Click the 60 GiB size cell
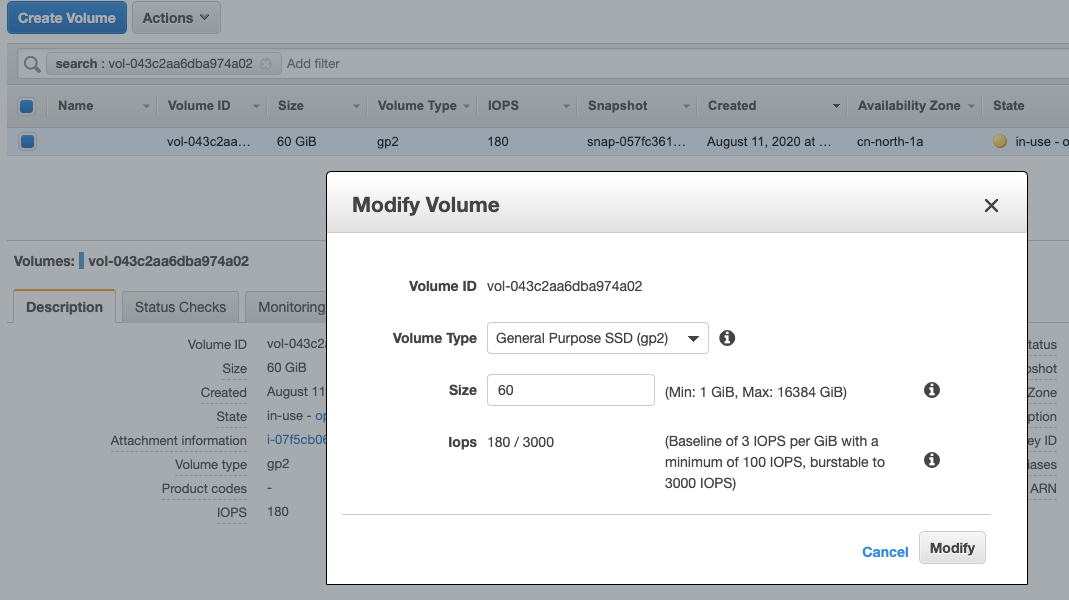This screenshot has height=600, width=1069. [x=297, y=142]
